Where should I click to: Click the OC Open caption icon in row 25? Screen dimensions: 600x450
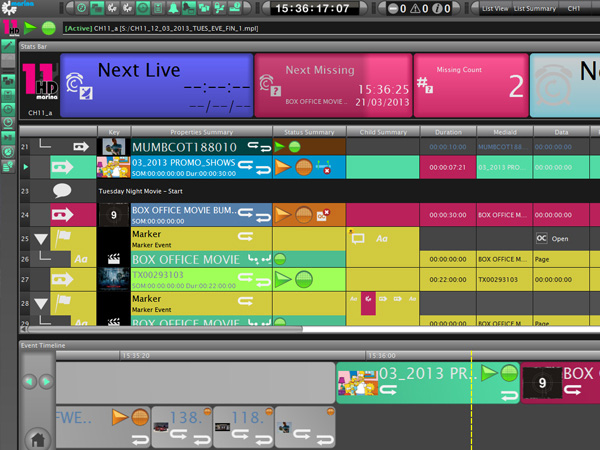pyautogui.click(x=541, y=238)
